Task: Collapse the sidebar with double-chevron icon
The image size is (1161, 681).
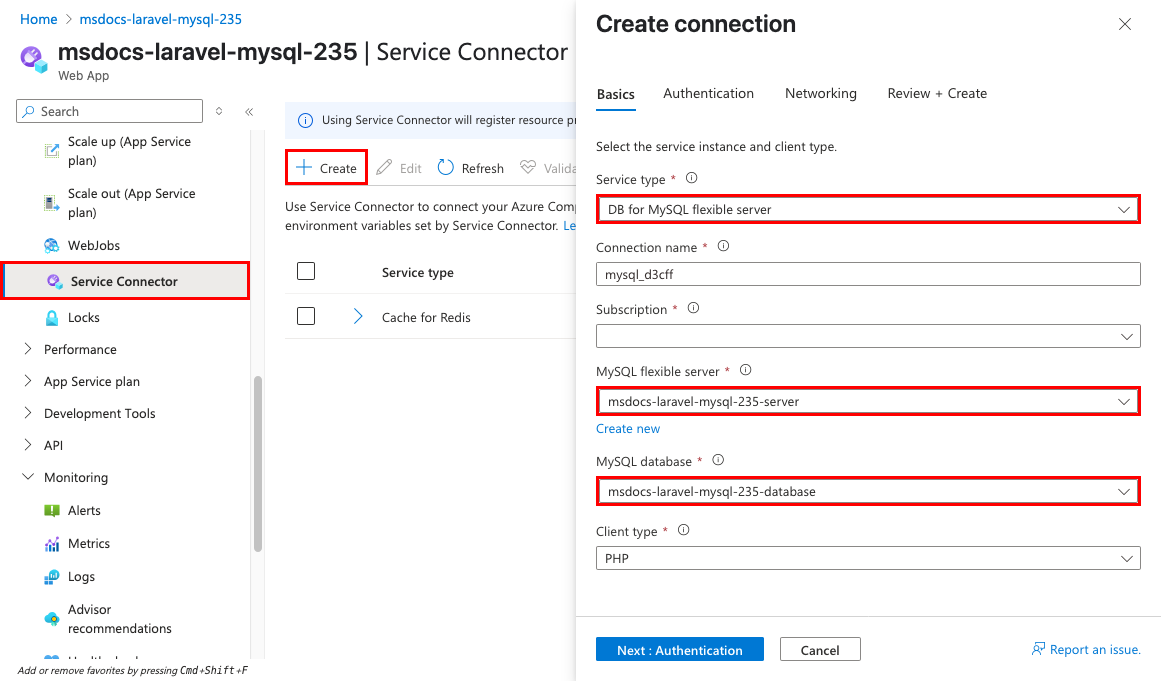Action: pyautogui.click(x=249, y=112)
